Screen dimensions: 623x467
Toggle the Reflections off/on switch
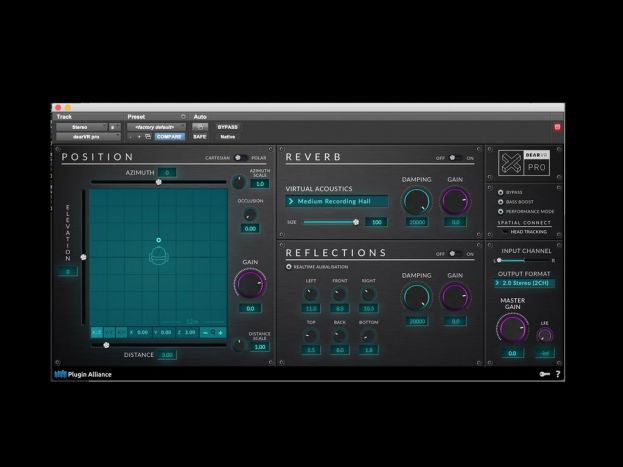click(450, 254)
